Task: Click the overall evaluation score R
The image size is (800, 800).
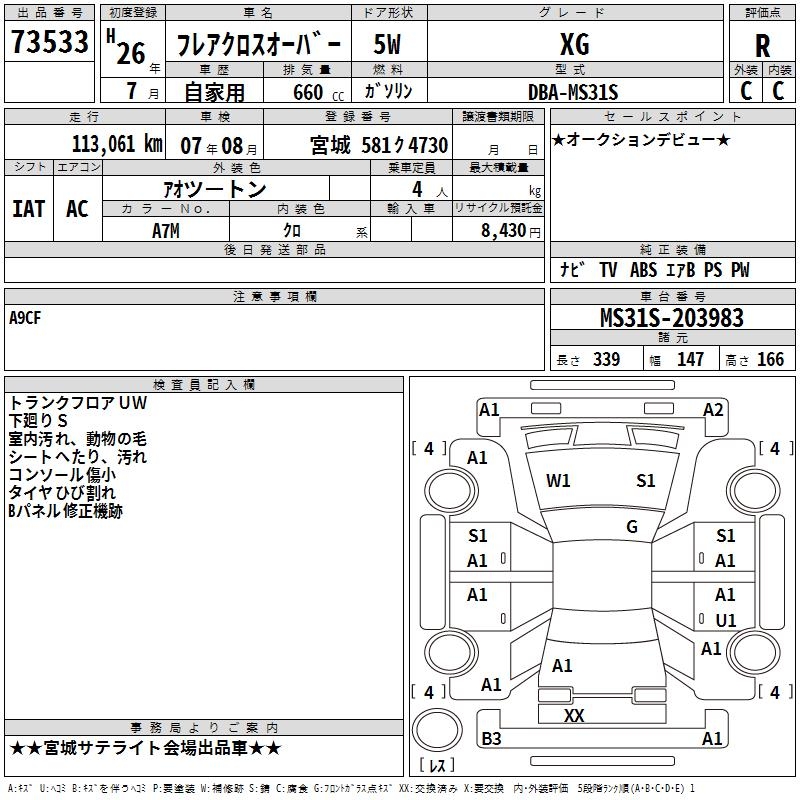Action: pos(763,46)
